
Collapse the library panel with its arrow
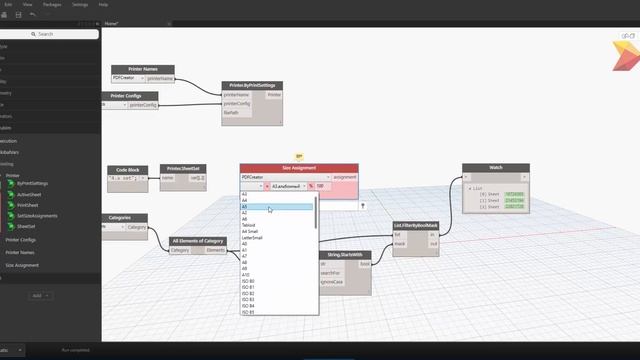pyautogui.click(x=97, y=24)
